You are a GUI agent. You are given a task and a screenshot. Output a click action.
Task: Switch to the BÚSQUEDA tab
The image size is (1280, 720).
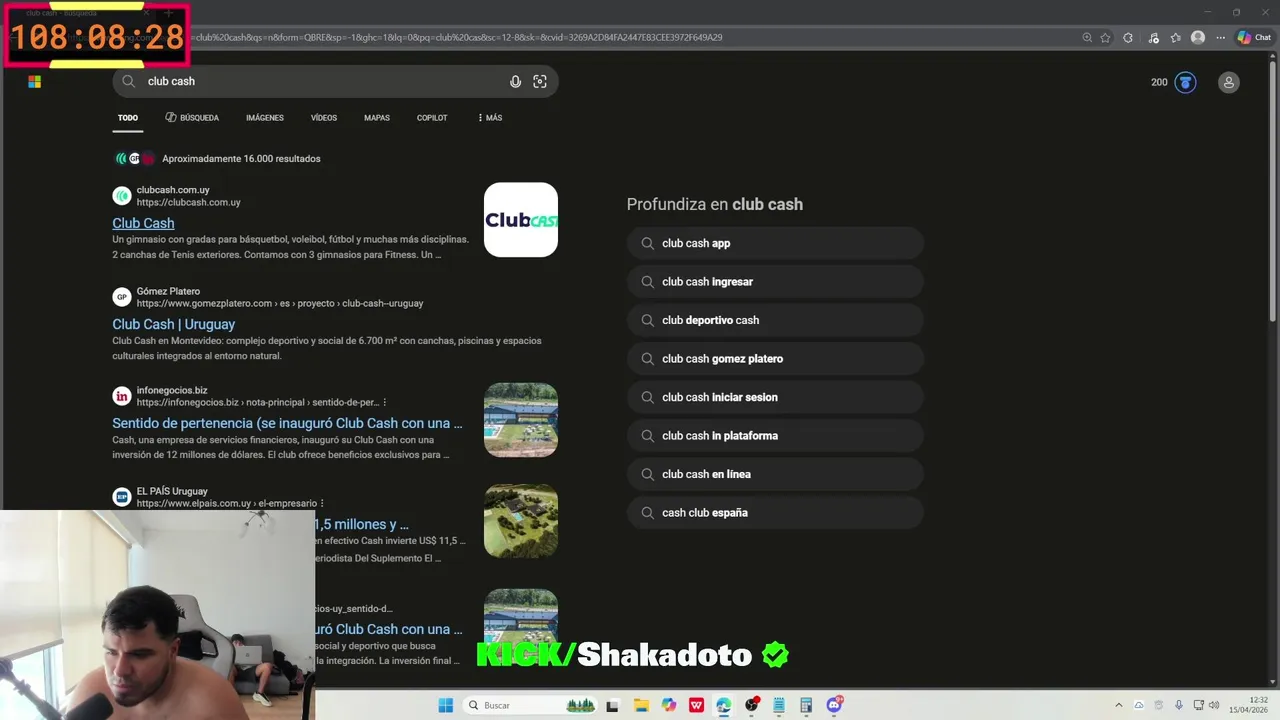tap(192, 118)
